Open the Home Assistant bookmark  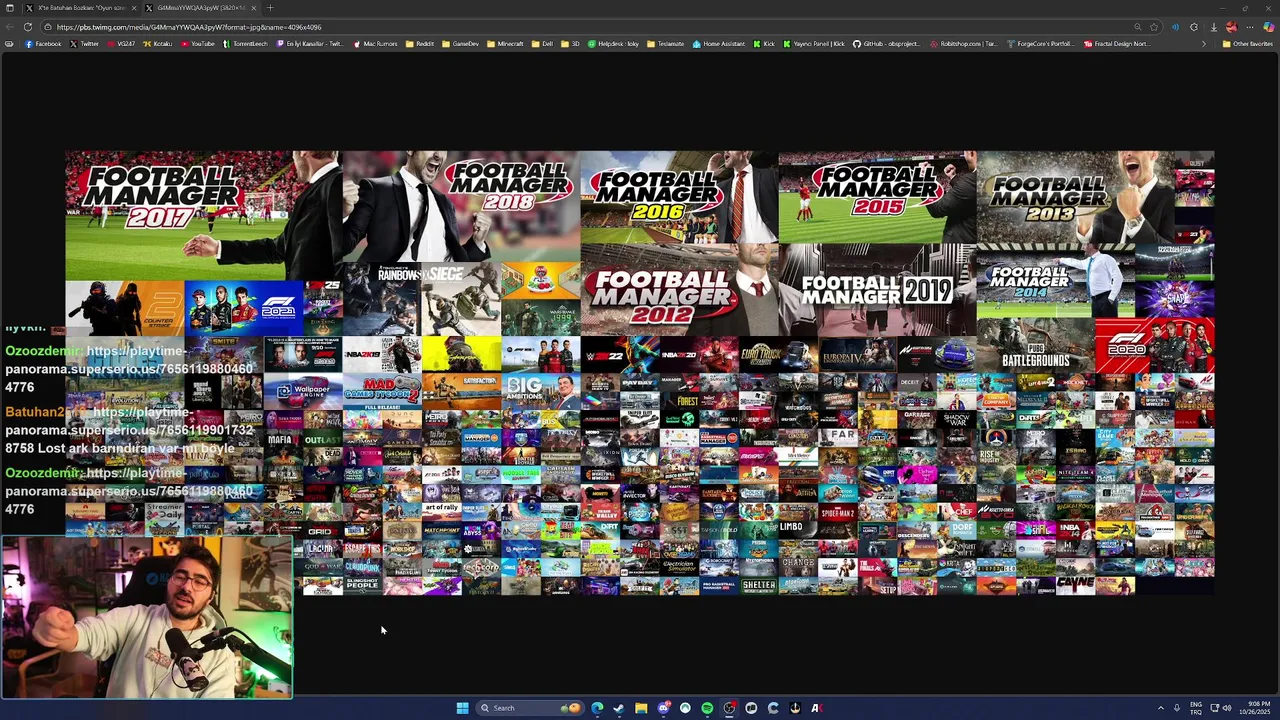pos(718,44)
